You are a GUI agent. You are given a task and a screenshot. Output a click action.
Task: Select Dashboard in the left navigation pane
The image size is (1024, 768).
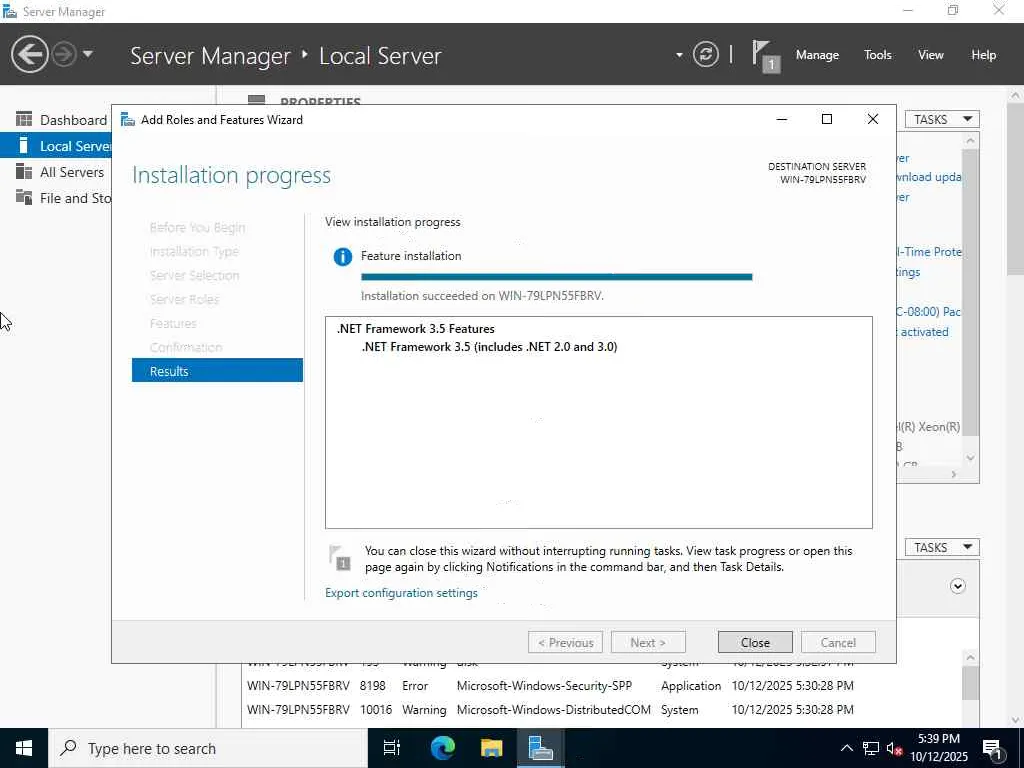click(56, 120)
